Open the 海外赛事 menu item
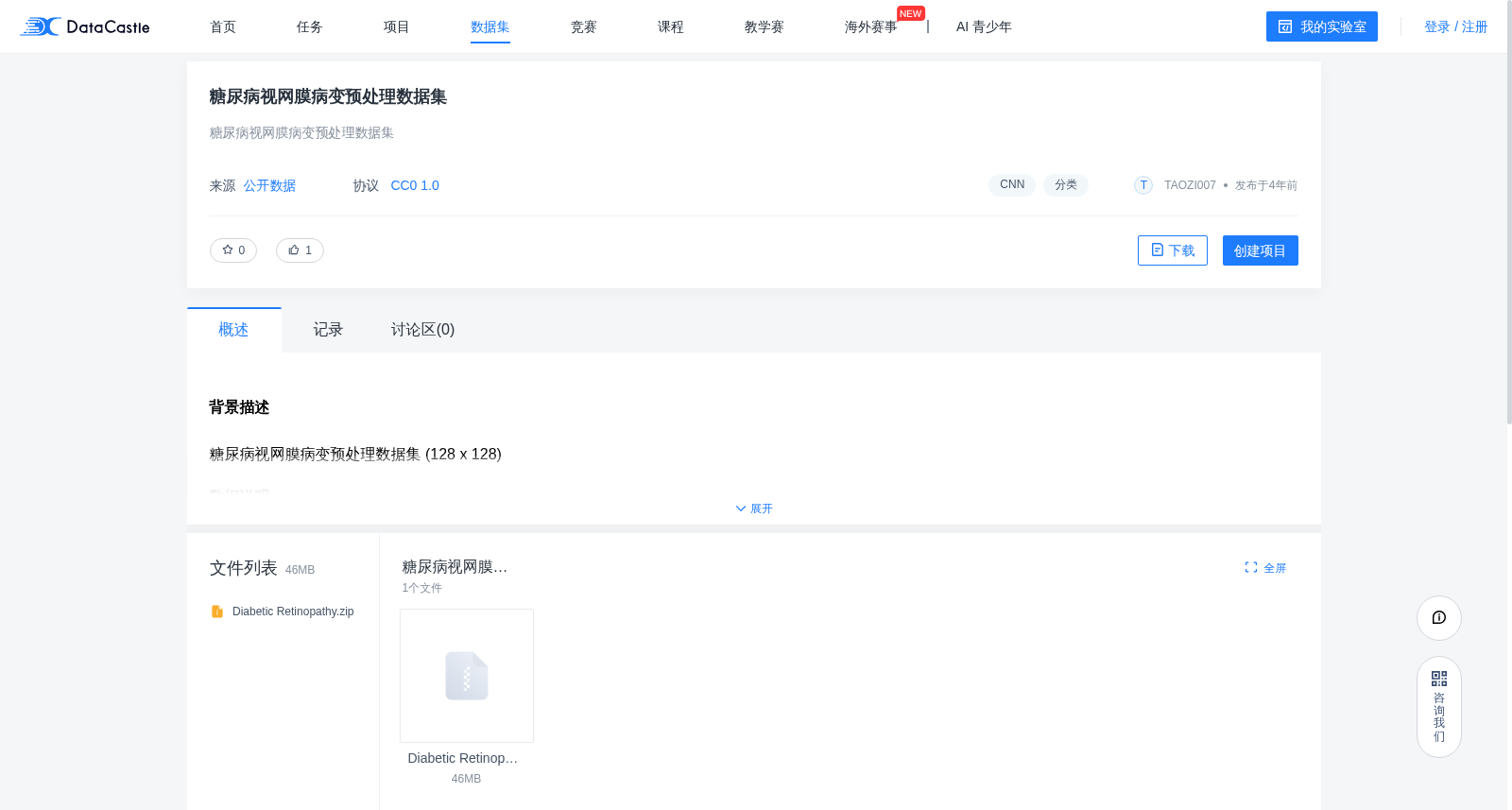 871,26
